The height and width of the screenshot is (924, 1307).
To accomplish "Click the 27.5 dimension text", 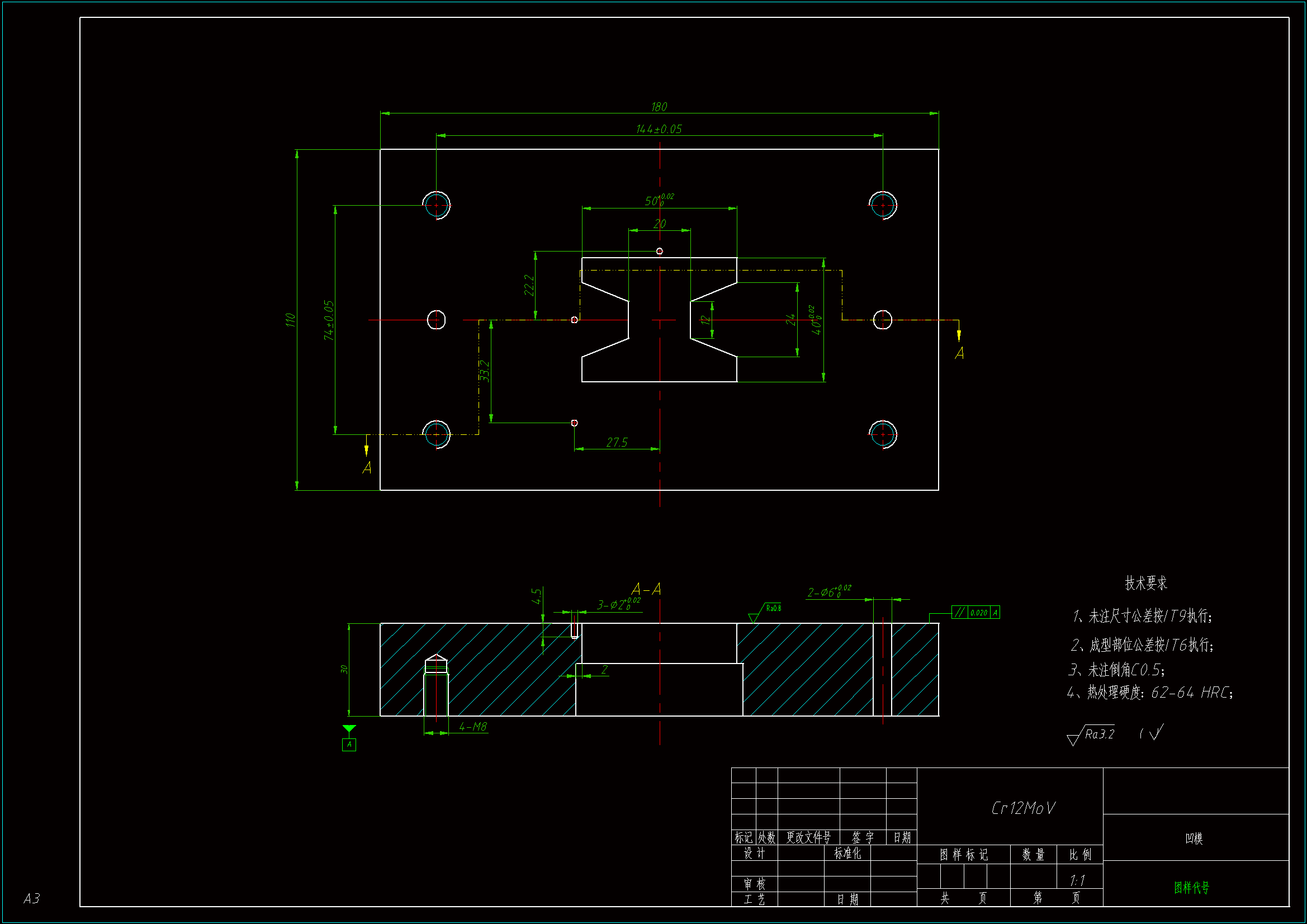I will (x=617, y=442).
